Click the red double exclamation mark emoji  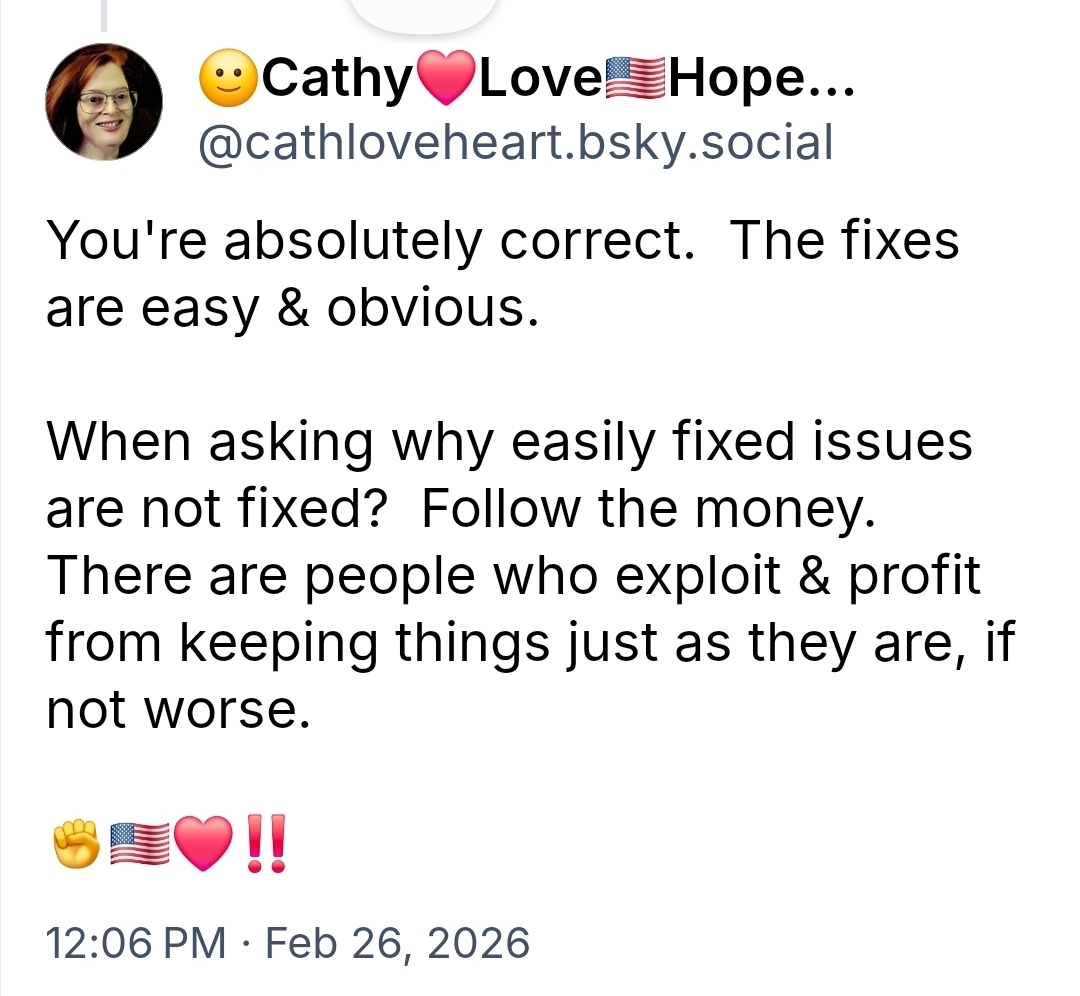(264, 843)
